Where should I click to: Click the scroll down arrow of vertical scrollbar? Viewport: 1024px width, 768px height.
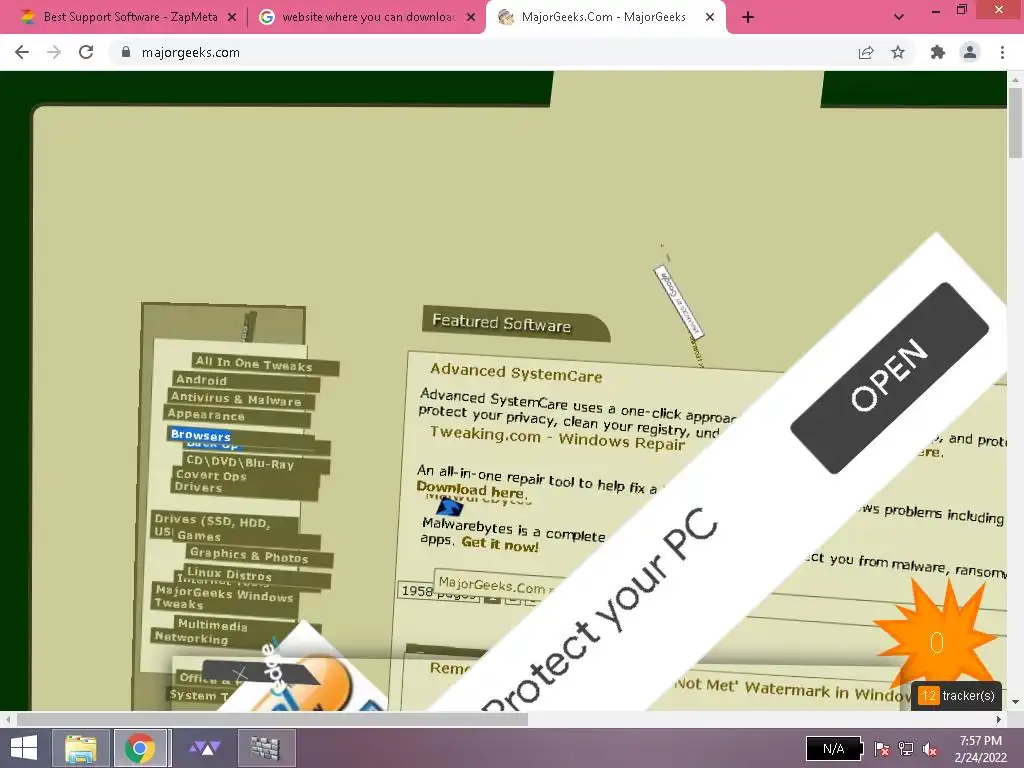click(1015, 702)
